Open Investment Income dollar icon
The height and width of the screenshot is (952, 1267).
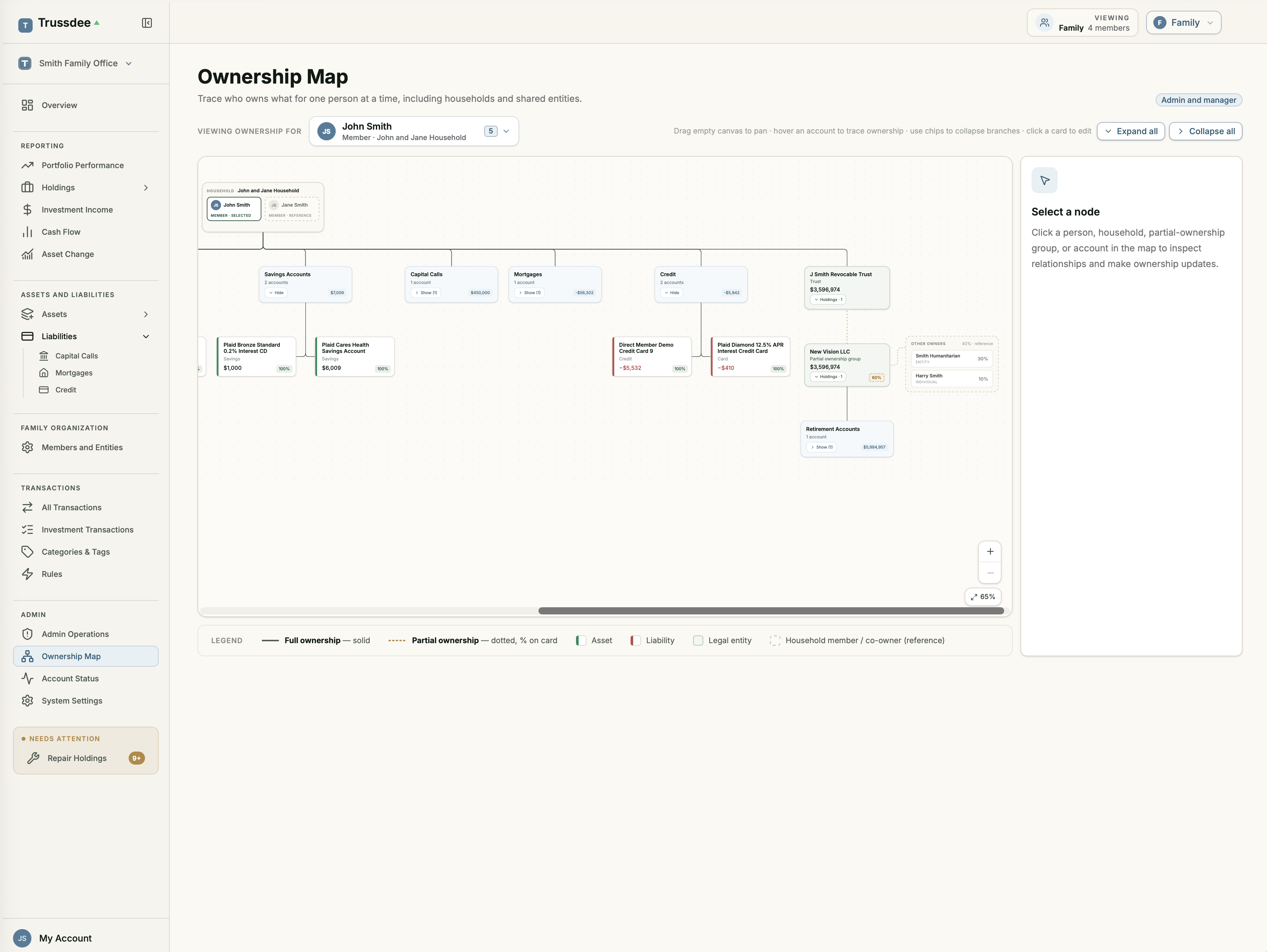27,210
